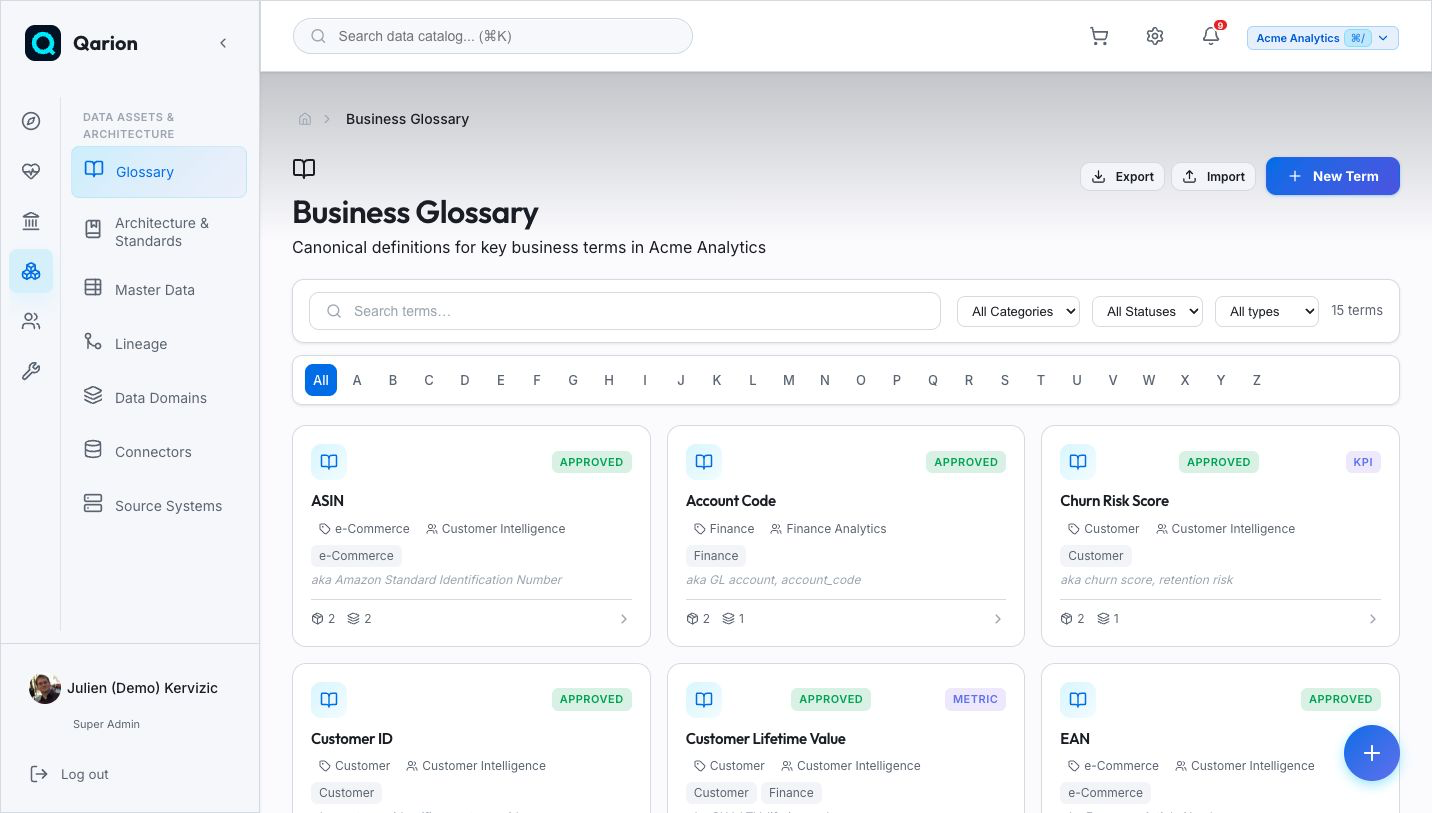Open the Customer Lifetime Value title

point(766,739)
